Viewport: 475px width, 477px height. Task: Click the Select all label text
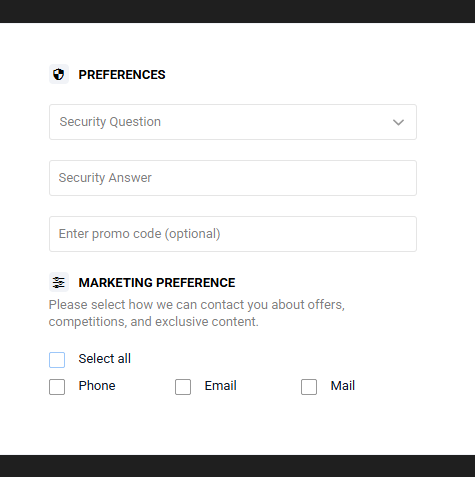pyautogui.click(x=105, y=359)
